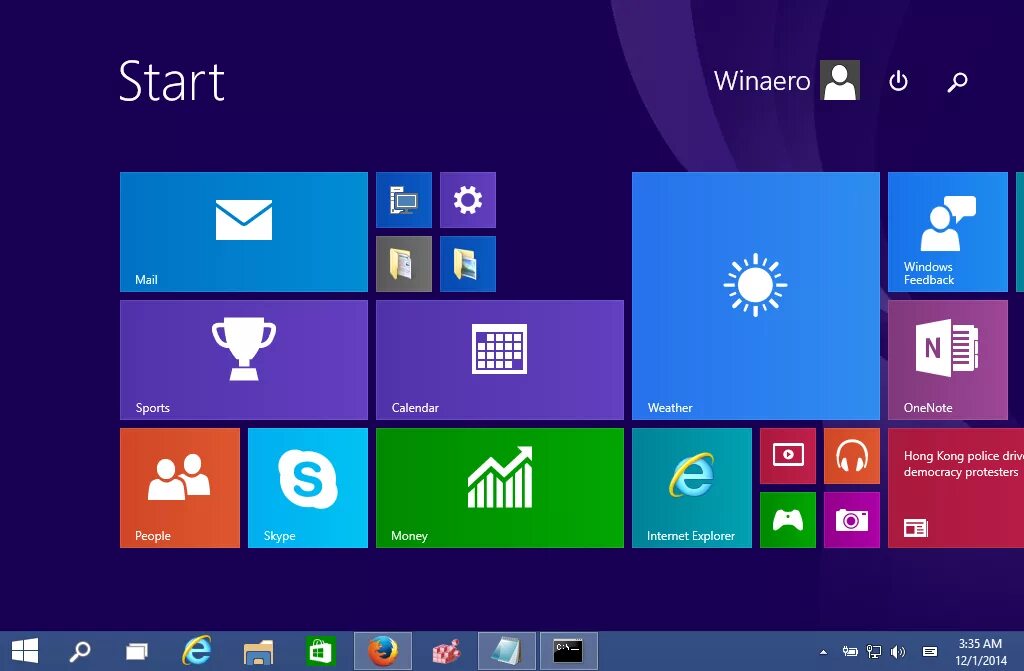The image size is (1024, 671).
Task: Open the Store from the taskbar
Action: click(320, 651)
